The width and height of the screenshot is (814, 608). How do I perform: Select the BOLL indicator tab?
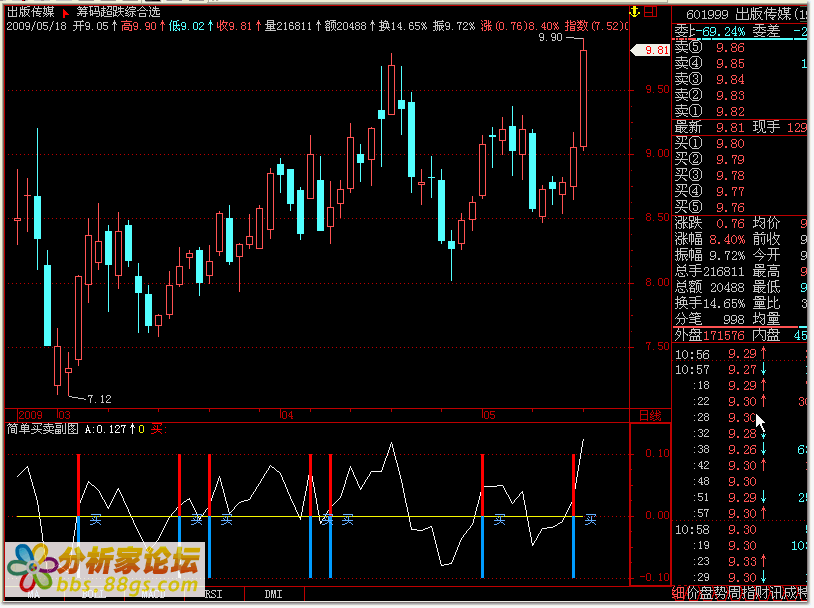[93, 595]
